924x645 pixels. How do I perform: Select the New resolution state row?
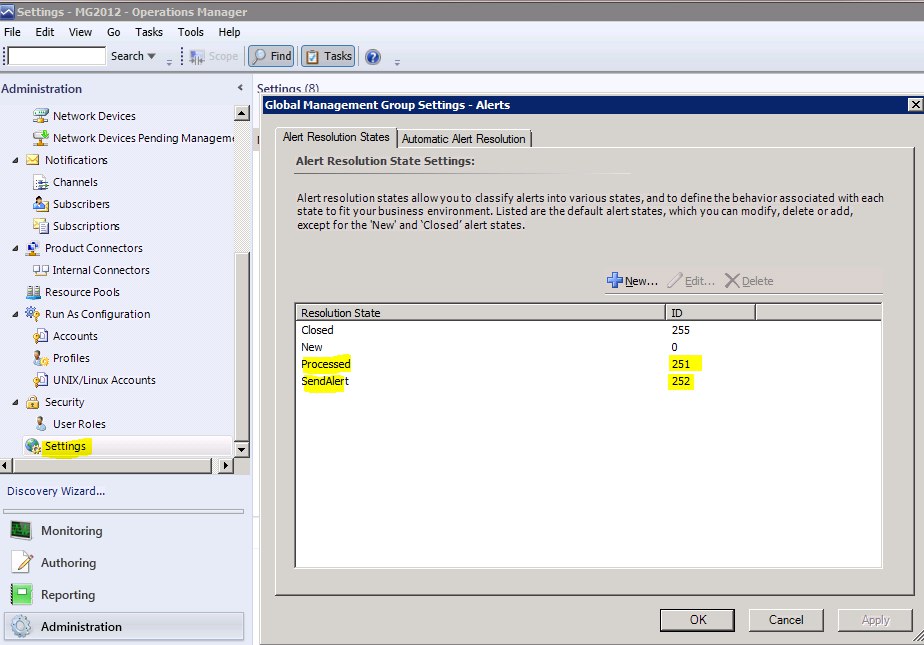tap(588, 347)
